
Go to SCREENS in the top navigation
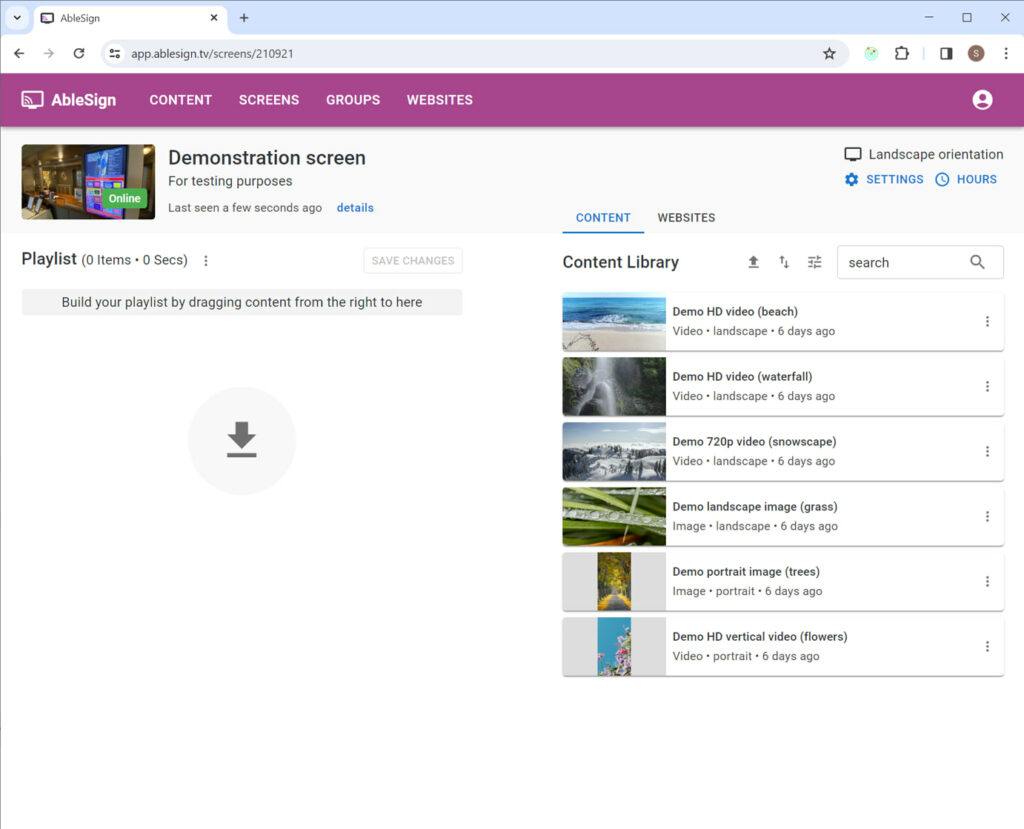[x=268, y=100]
